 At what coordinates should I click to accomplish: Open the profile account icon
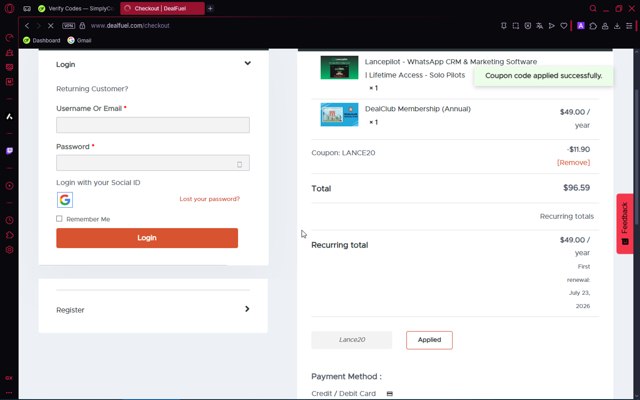tap(605, 26)
